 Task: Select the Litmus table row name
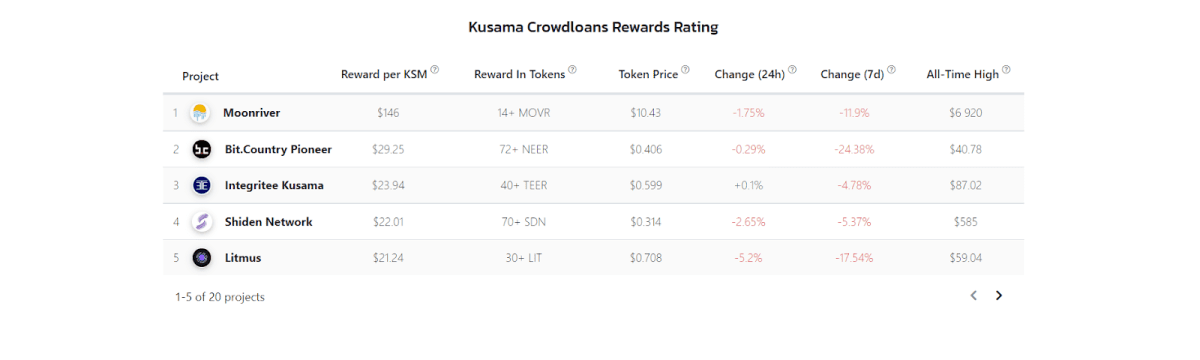(x=242, y=258)
